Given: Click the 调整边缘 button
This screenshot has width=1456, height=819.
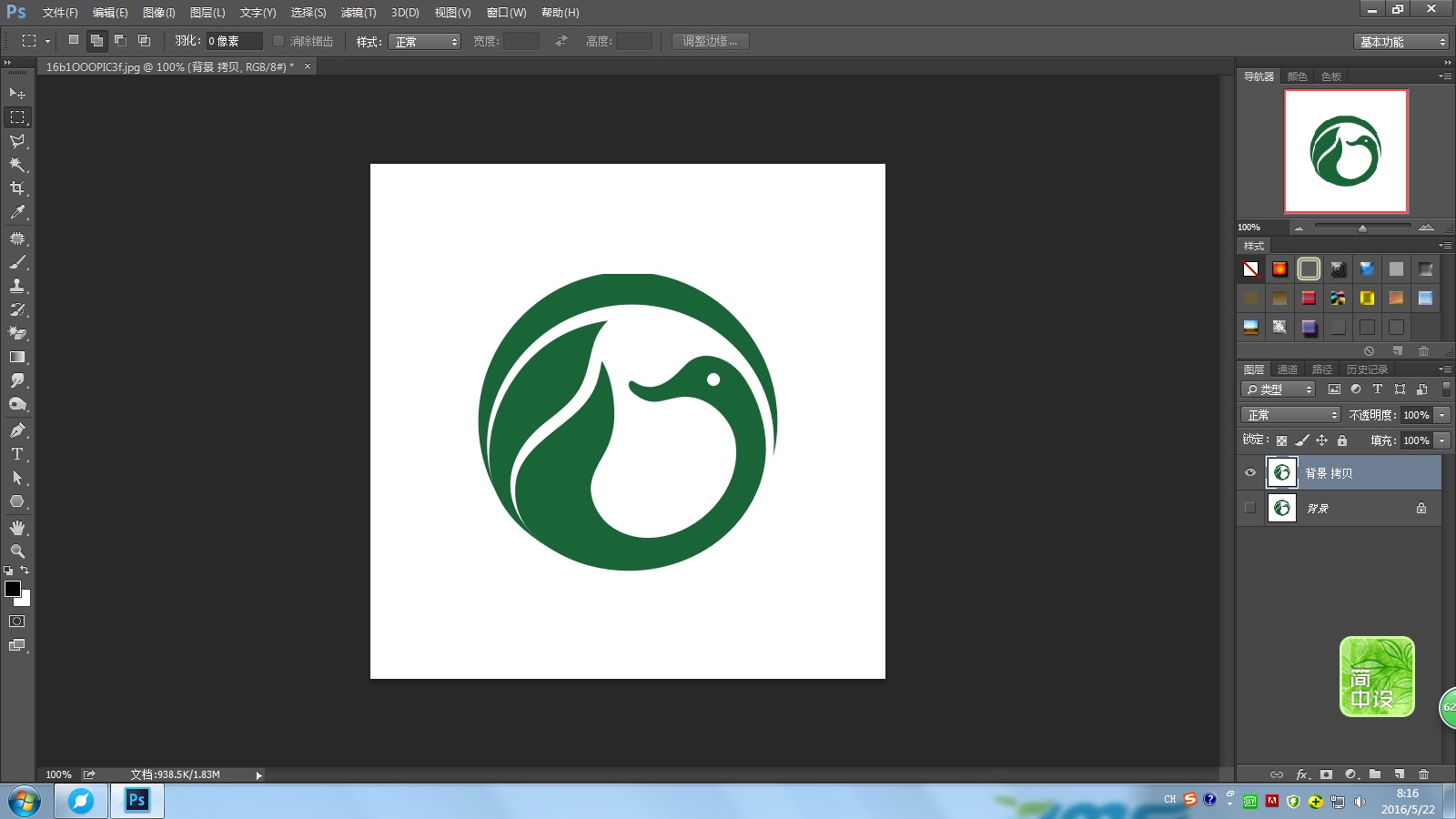Looking at the screenshot, I should [710, 41].
